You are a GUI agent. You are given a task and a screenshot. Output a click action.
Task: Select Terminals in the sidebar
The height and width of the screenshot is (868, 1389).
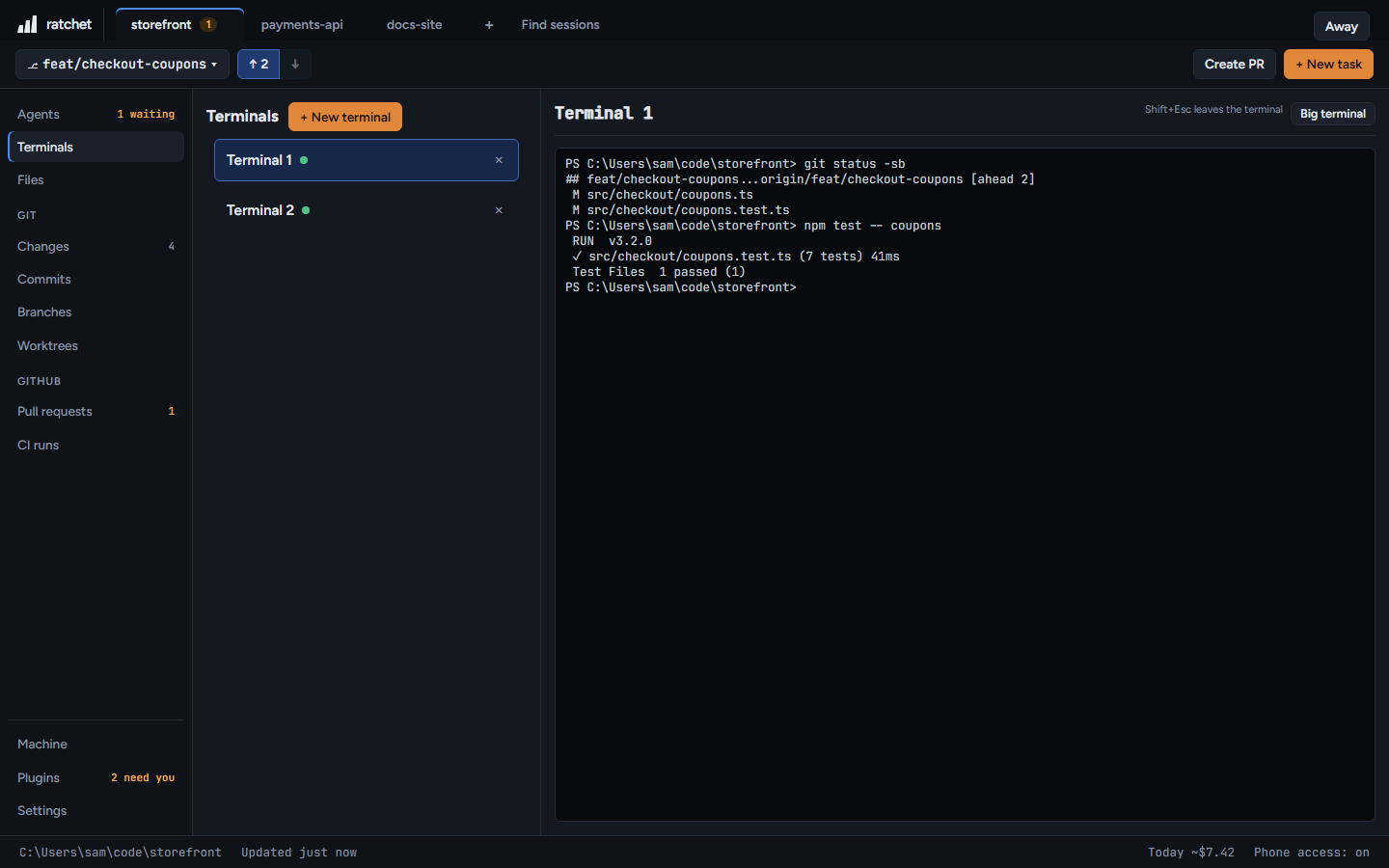click(x=95, y=147)
